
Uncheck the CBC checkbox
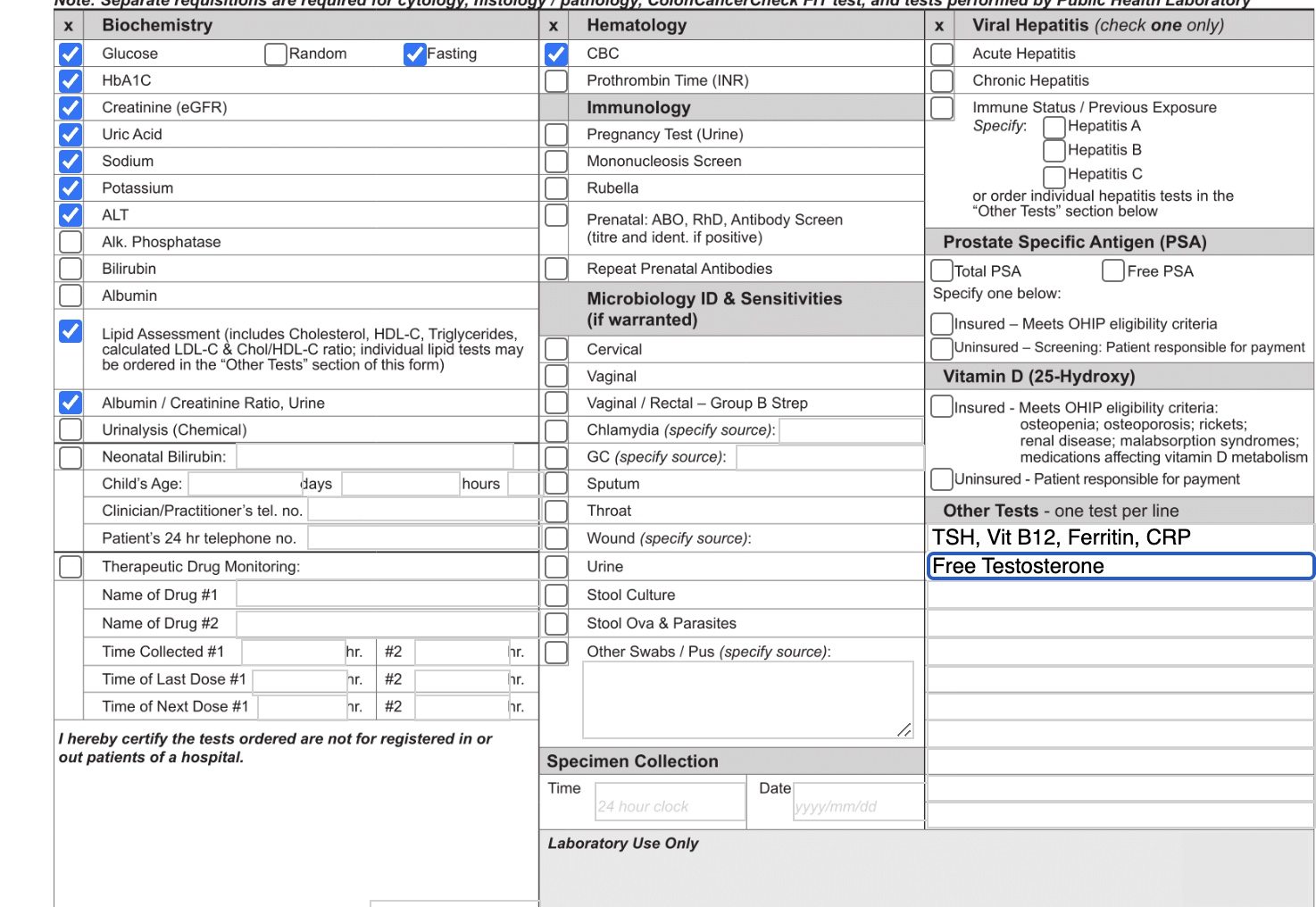coord(556,54)
